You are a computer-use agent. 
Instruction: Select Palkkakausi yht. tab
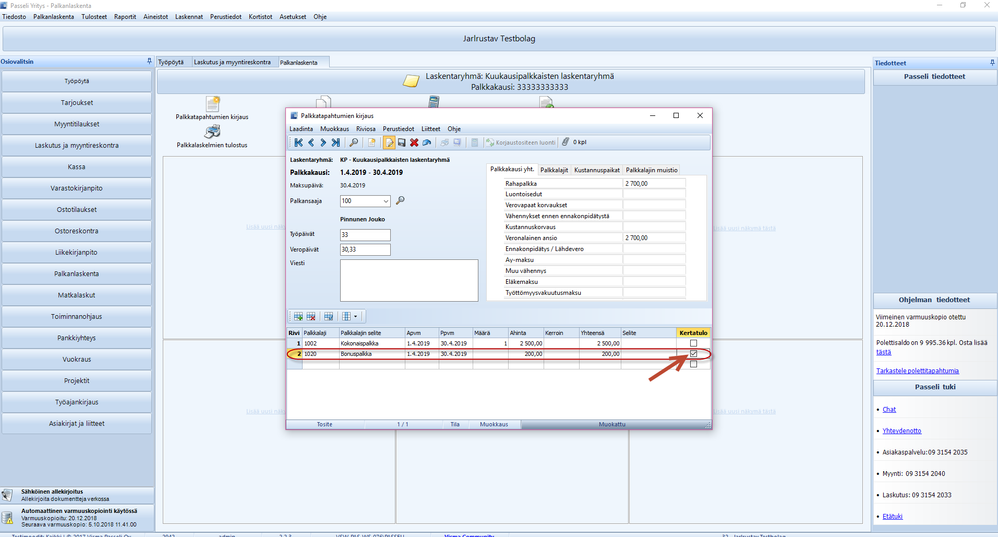tap(512, 169)
